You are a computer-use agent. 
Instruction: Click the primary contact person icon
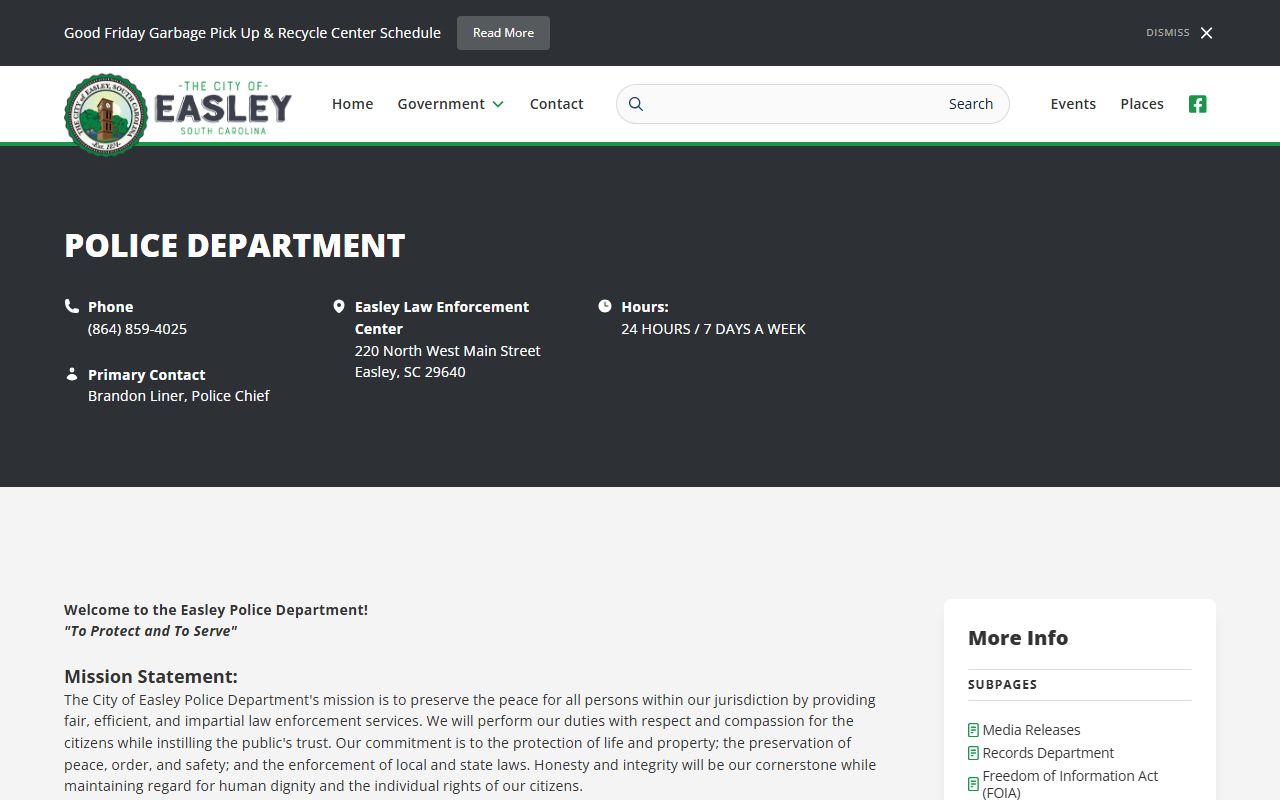tap(72, 374)
